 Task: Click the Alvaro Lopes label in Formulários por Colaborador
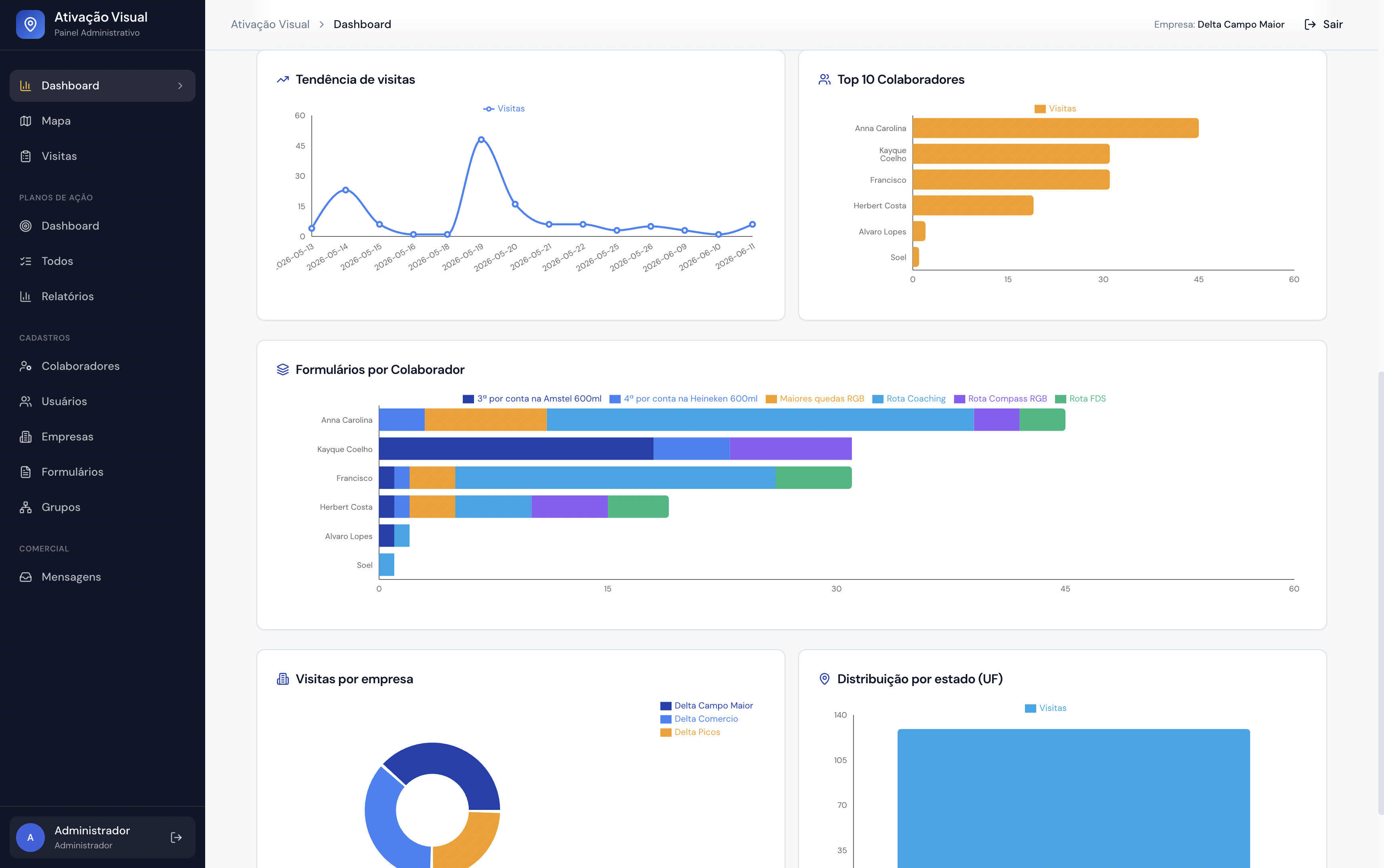[349, 536]
